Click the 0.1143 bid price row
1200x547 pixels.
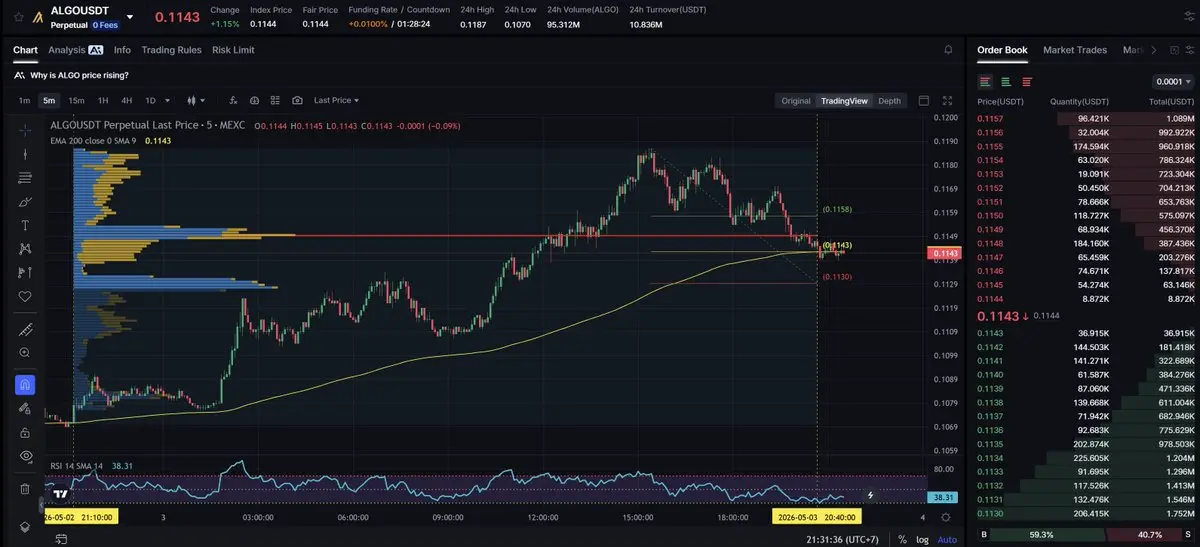click(x=1085, y=333)
